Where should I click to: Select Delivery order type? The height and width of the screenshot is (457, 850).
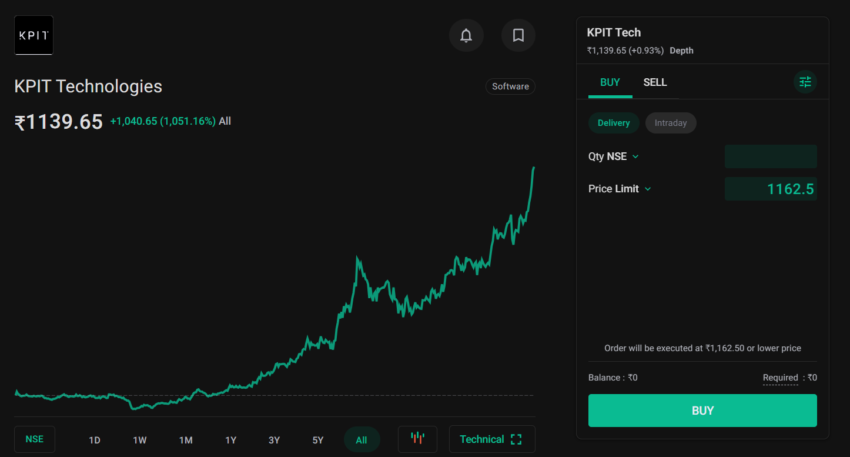(613, 123)
